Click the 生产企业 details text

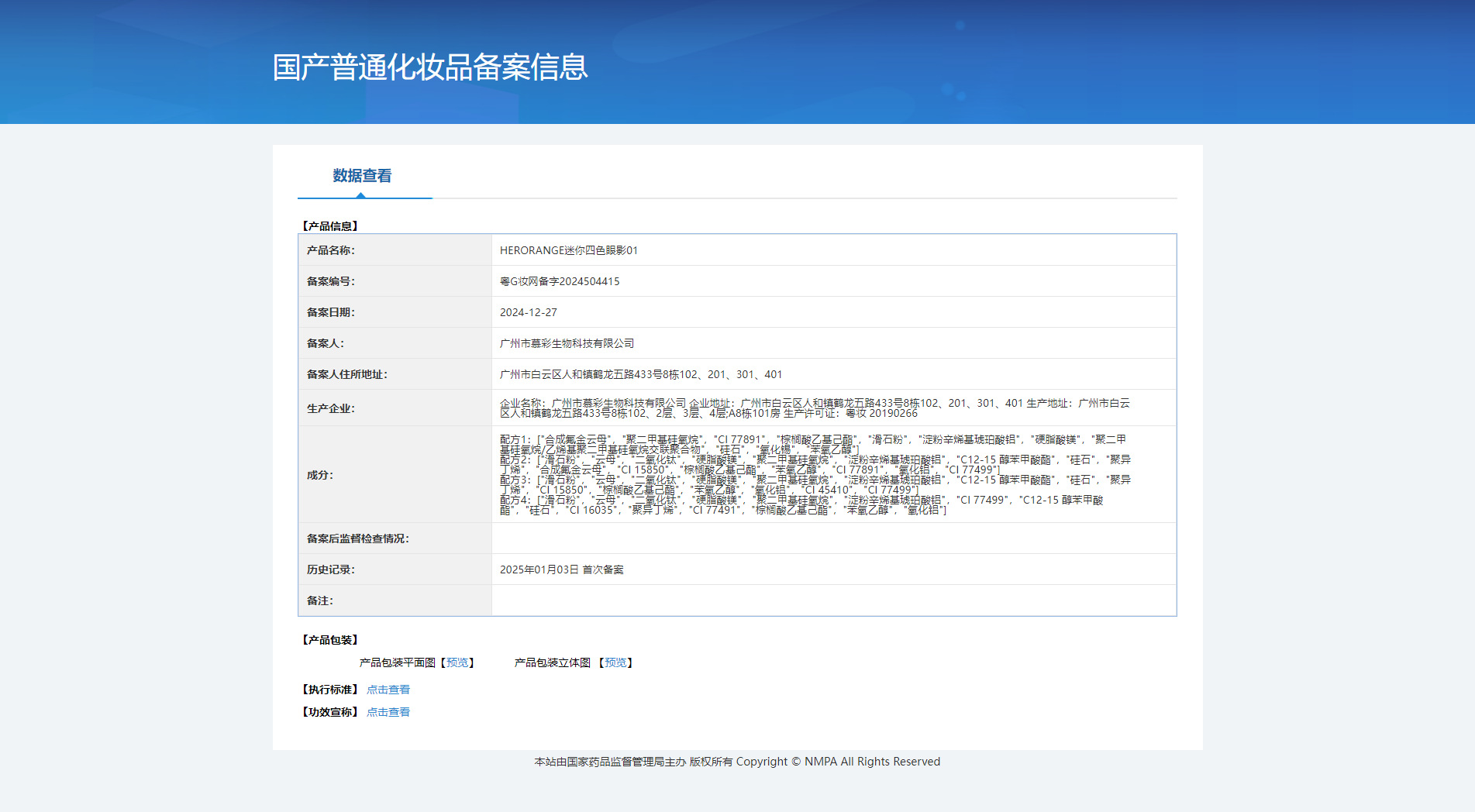[814, 408]
